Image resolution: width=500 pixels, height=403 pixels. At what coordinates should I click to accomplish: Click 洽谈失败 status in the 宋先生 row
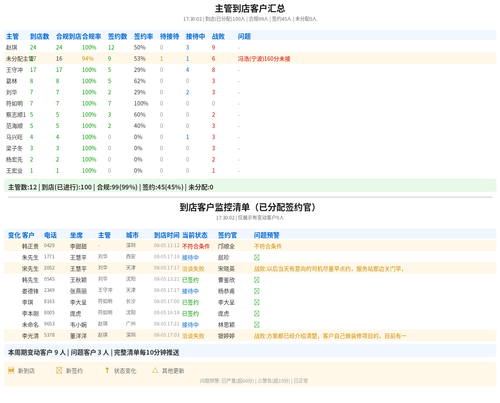193,269
